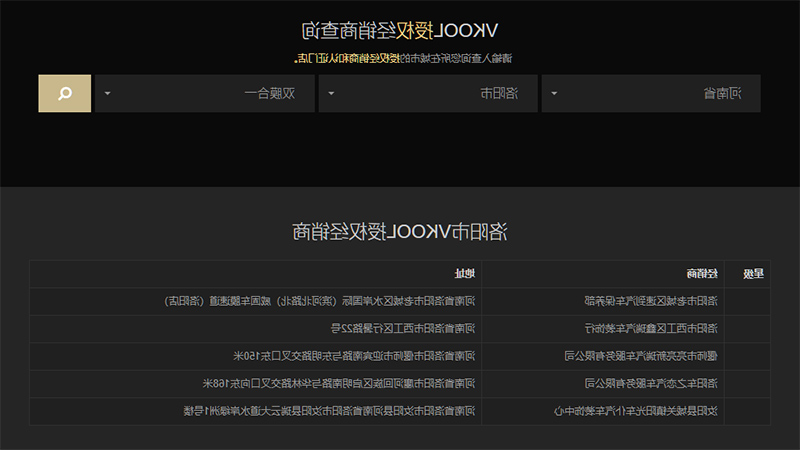Click the 星级 column header

click(753, 274)
